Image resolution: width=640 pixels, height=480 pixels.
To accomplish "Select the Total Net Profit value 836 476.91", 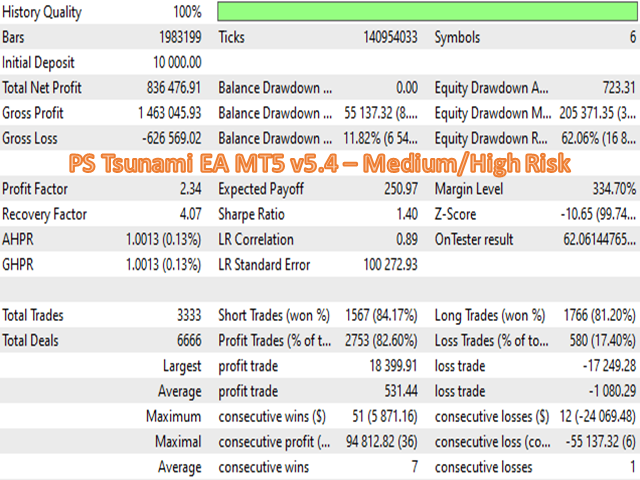I will pos(174,88).
